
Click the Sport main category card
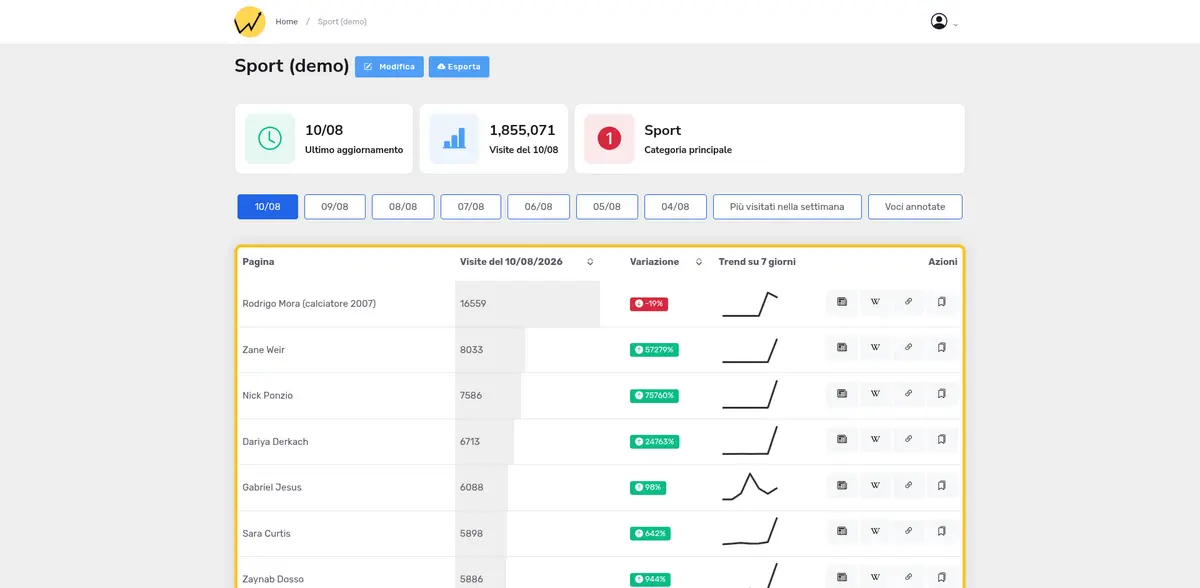click(x=770, y=139)
